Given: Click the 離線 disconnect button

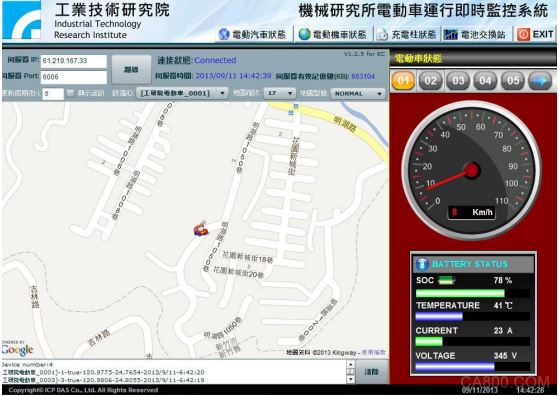Looking at the screenshot, I should click(x=131, y=70).
